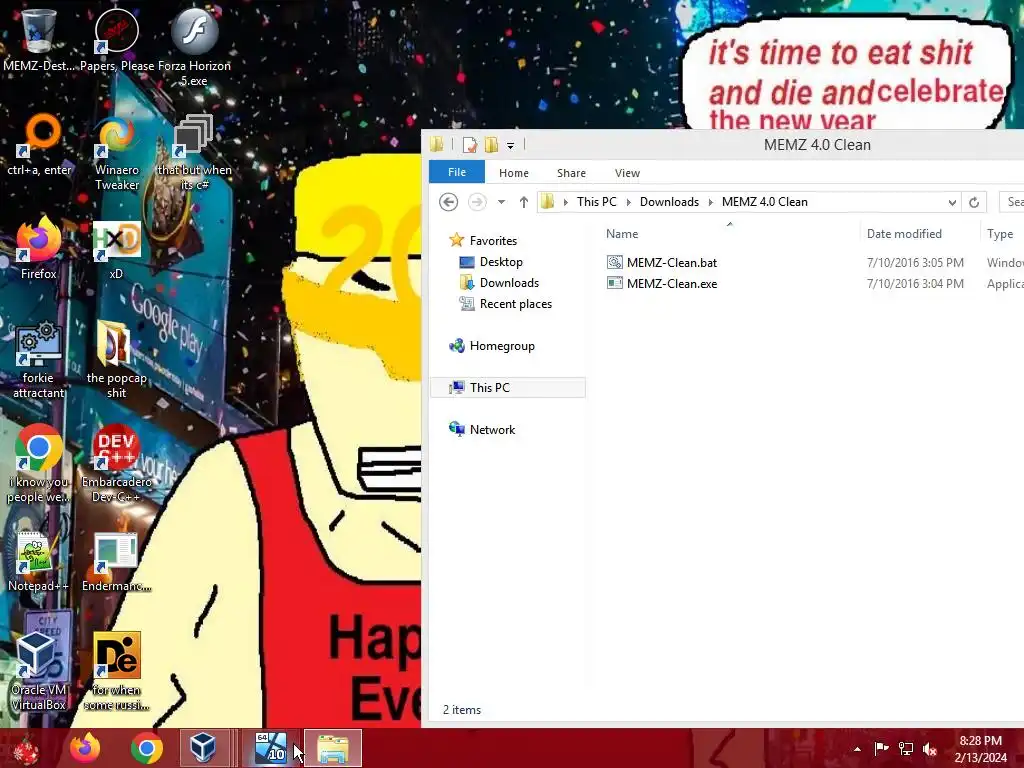The image size is (1024, 768).
Task: Select Favorites in navigation pane
Action: pos(493,241)
